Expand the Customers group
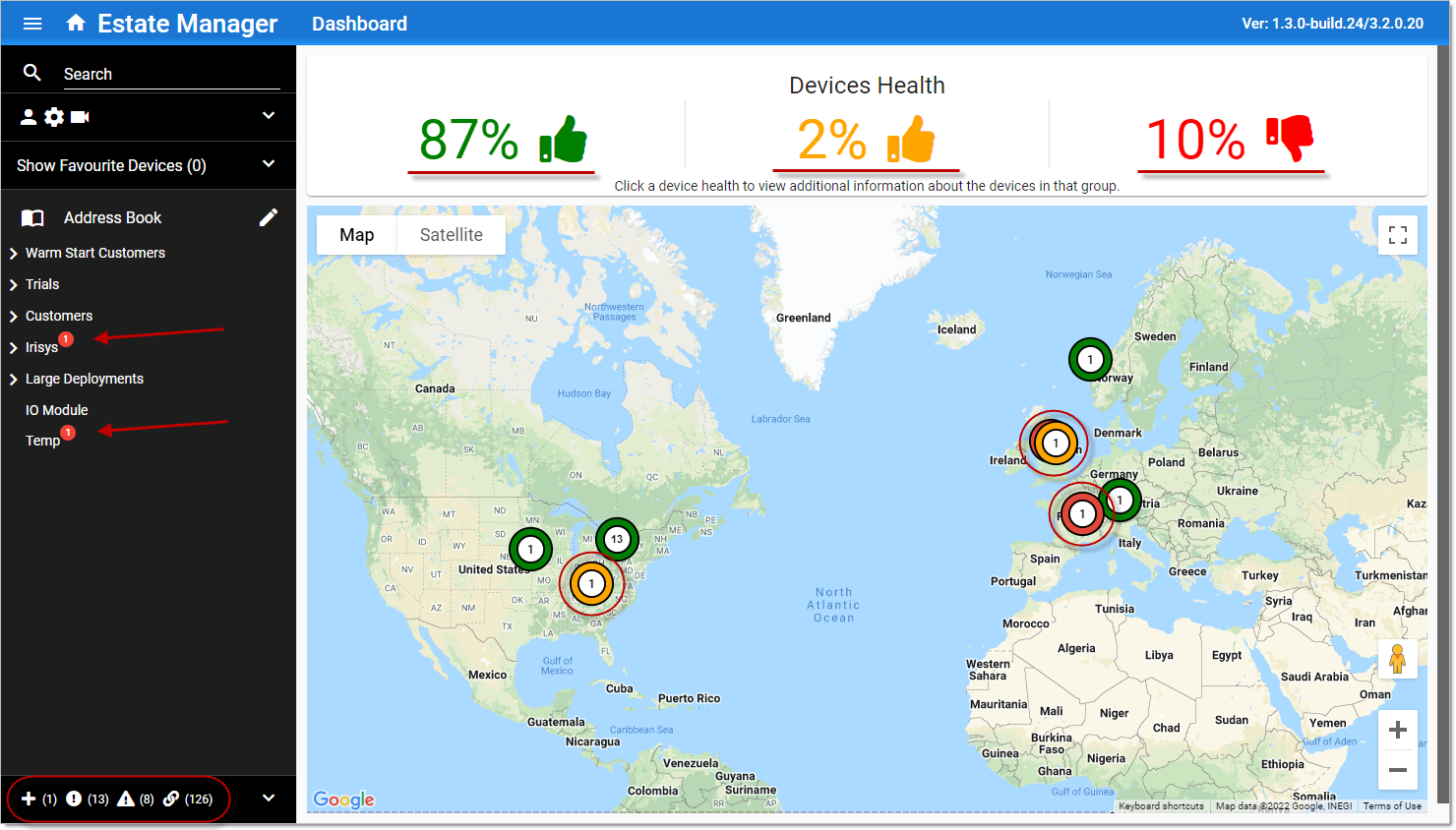Viewport: 1456px width, 830px height. 14,317
